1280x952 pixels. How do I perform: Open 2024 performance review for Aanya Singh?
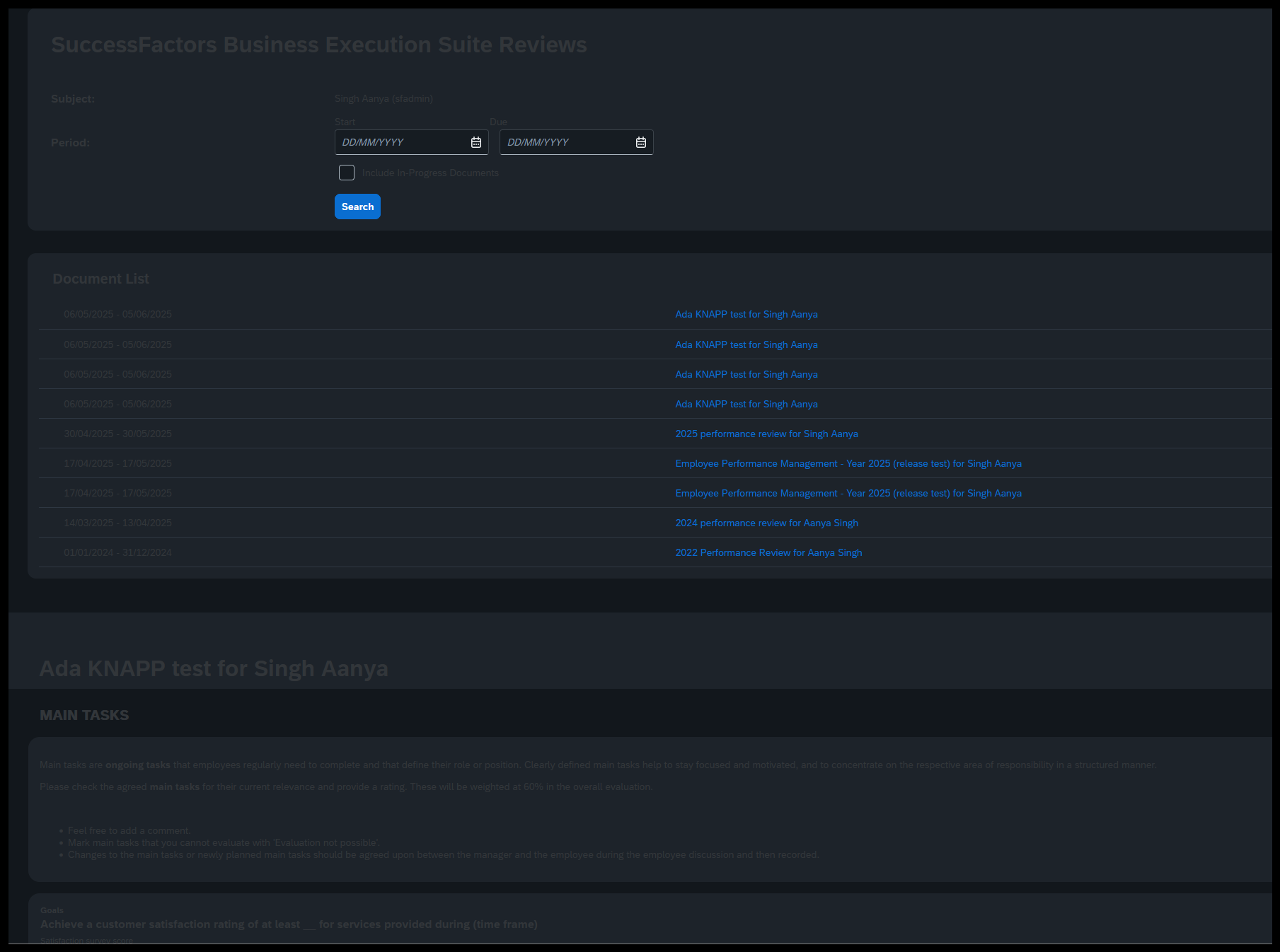click(766, 523)
